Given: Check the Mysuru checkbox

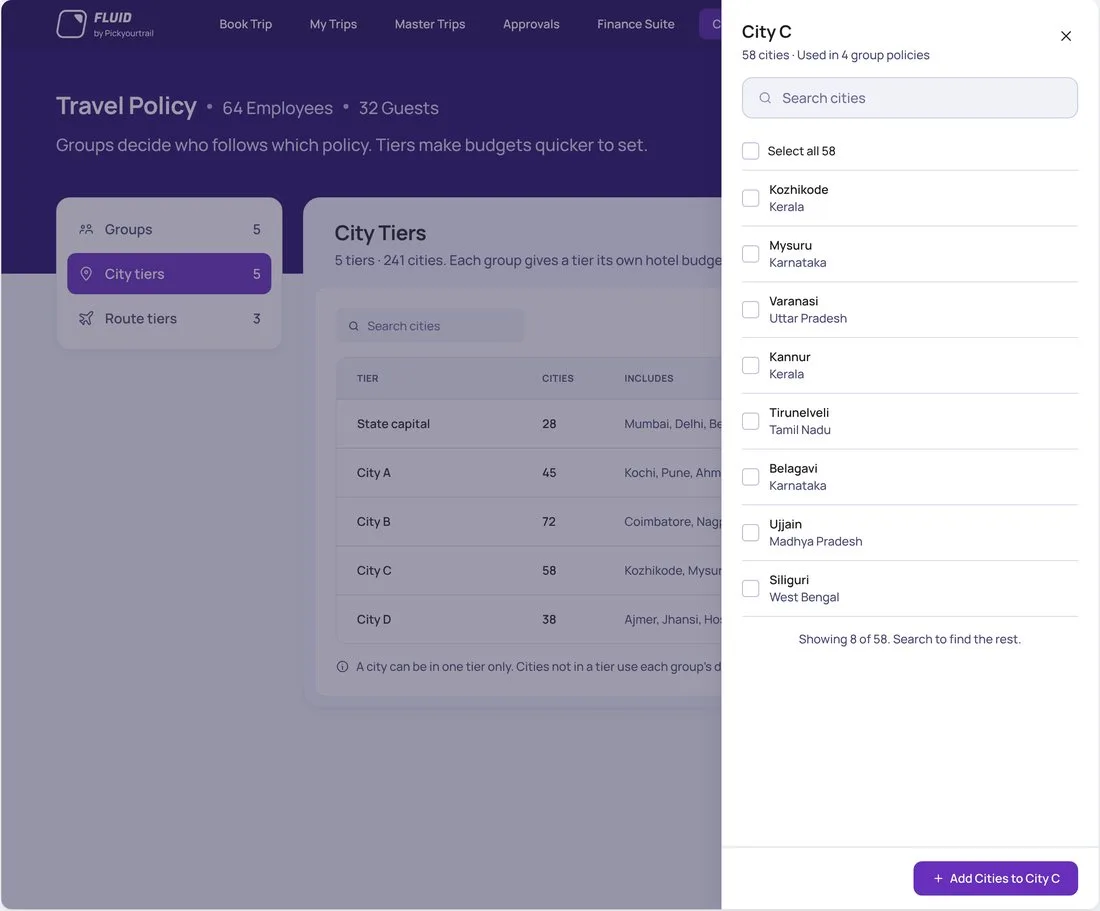Looking at the screenshot, I should [x=751, y=254].
